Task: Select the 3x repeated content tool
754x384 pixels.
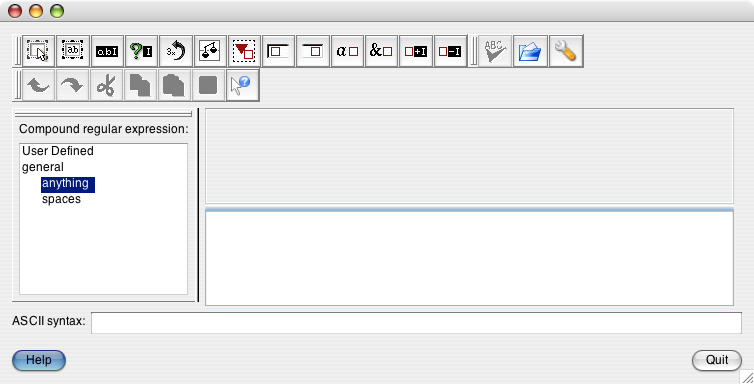Action: (x=176, y=50)
